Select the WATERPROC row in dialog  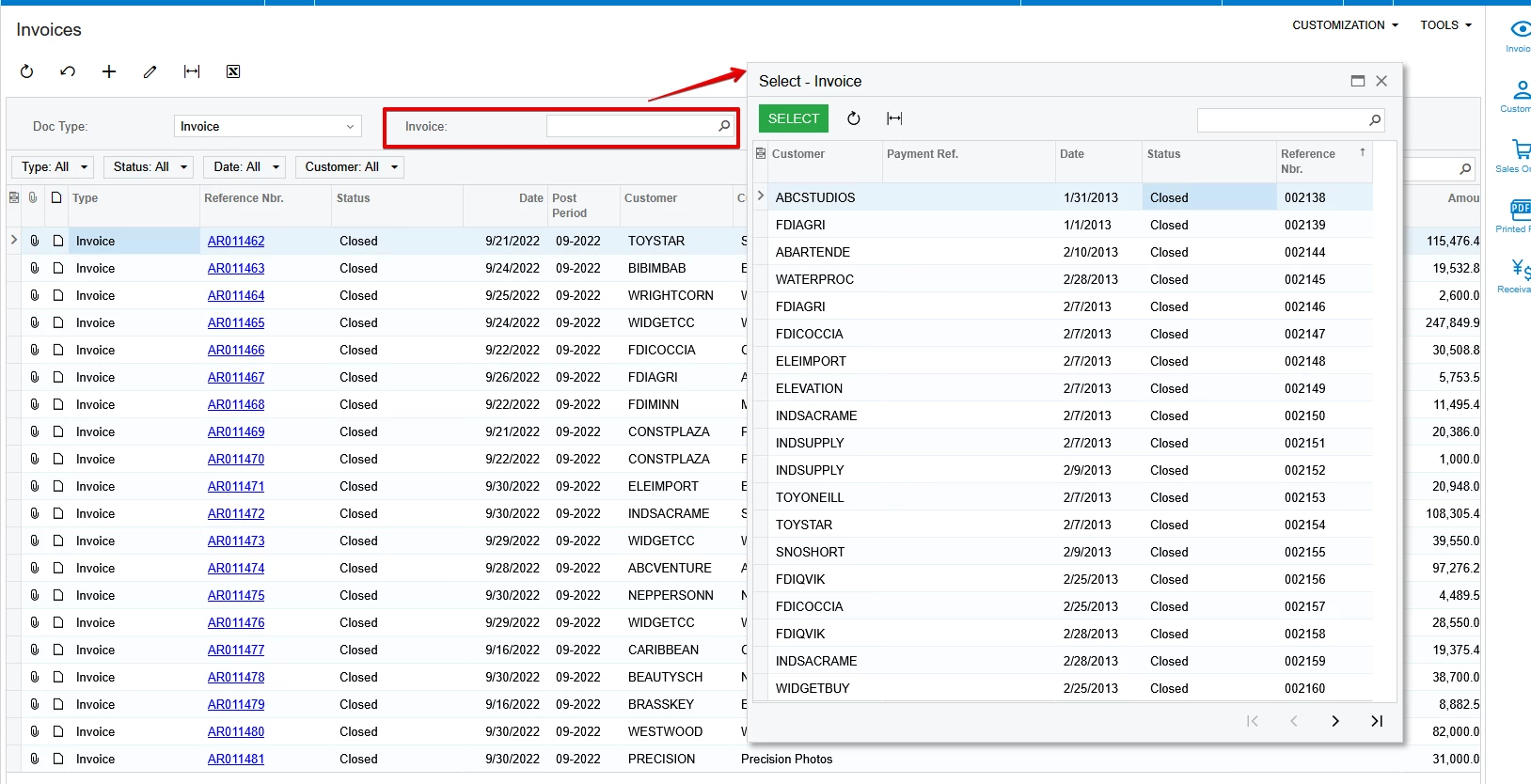1063,279
